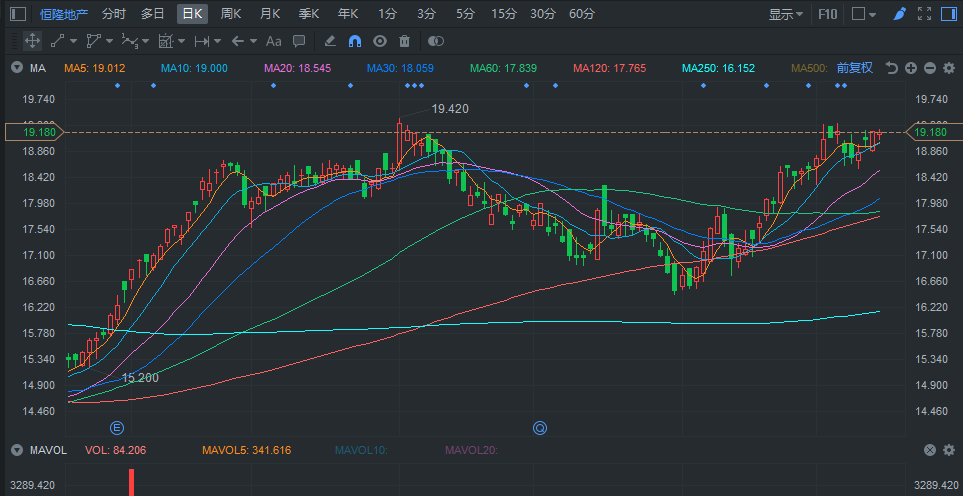Screen dimensions: 963x496
Task: Enable the dimmed MAVOL10 line
Action: [361, 451]
